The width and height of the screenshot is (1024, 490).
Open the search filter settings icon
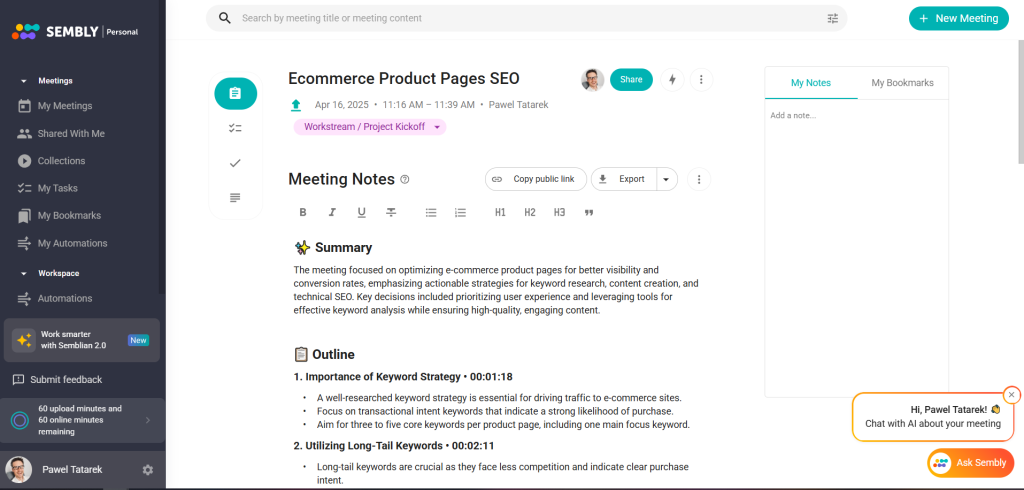(832, 18)
